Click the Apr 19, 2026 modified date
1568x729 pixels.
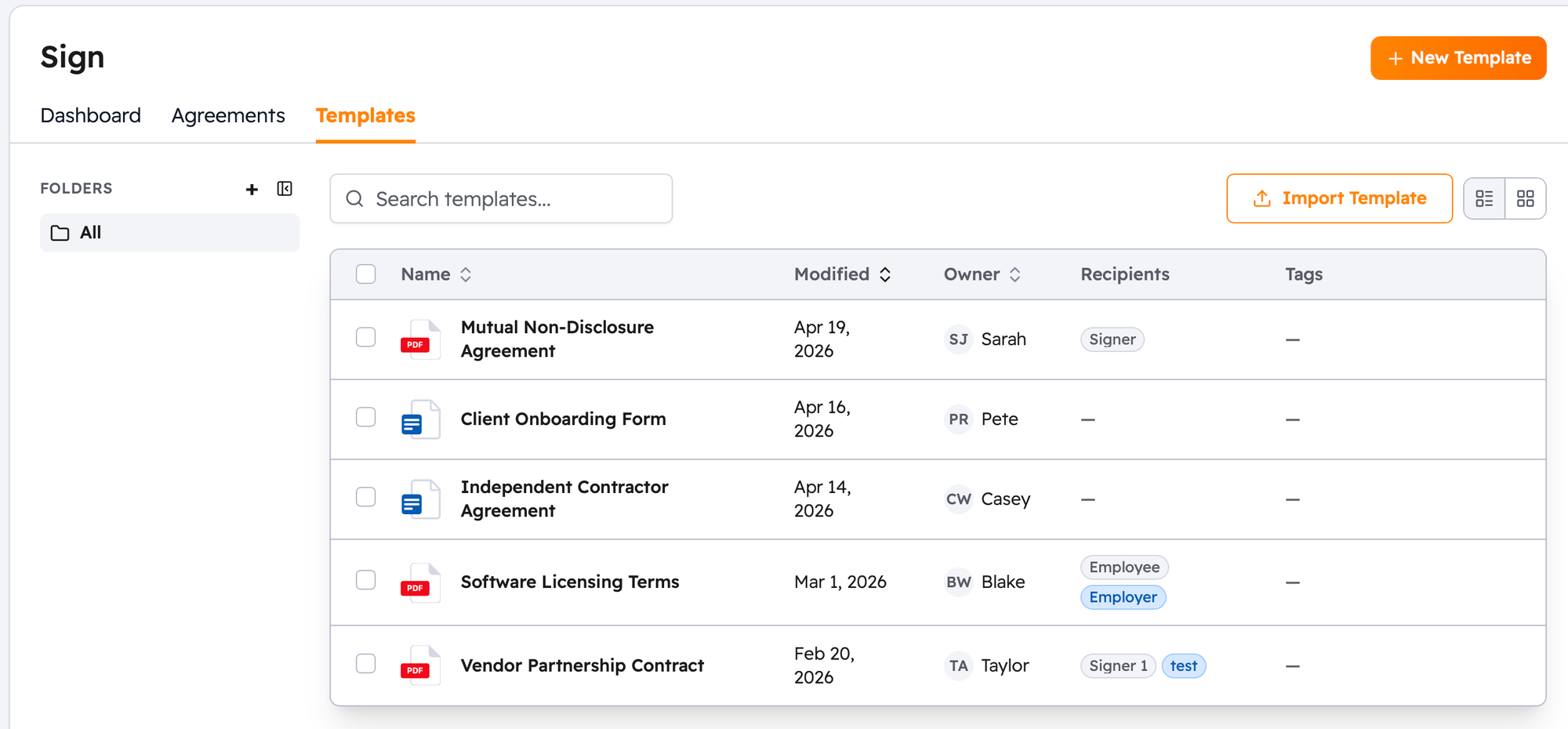tap(822, 339)
